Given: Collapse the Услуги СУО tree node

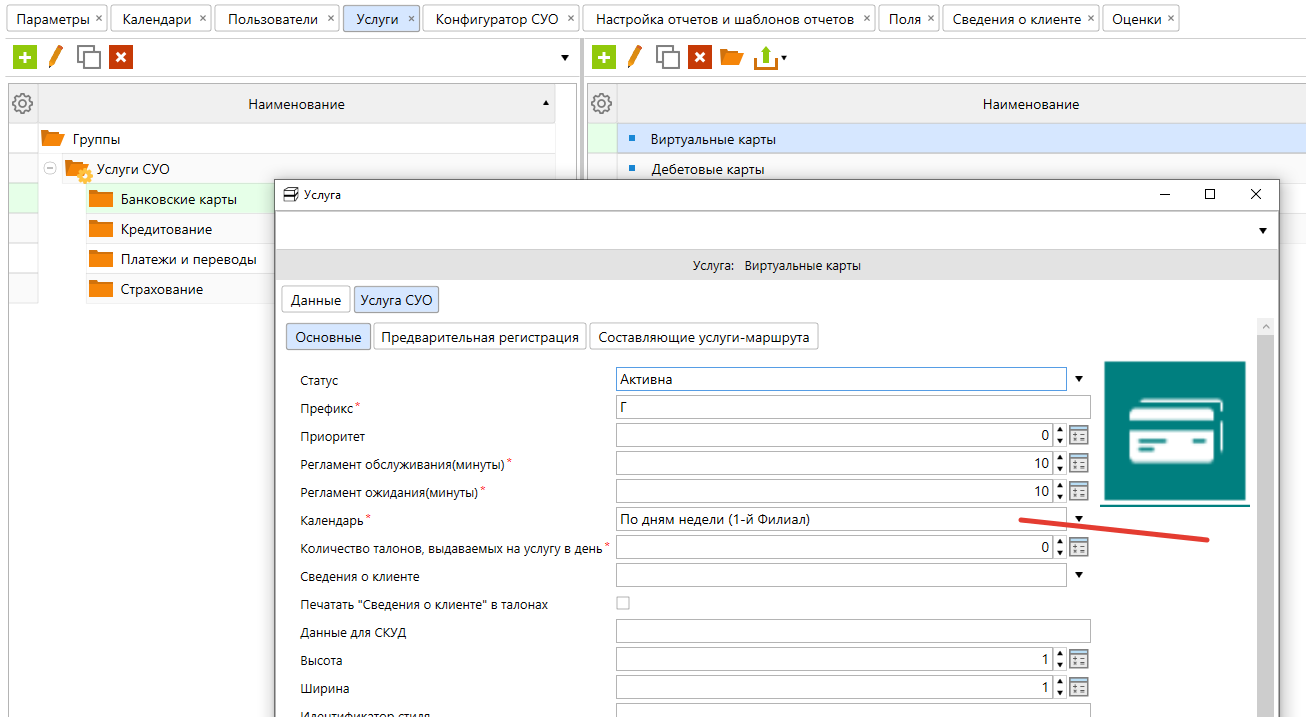Looking at the screenshot, I should 50,168.
